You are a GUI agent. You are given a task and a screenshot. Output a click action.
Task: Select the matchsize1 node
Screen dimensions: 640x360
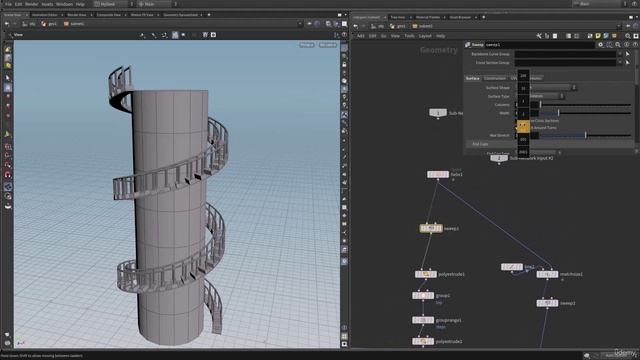pos(547,274)
